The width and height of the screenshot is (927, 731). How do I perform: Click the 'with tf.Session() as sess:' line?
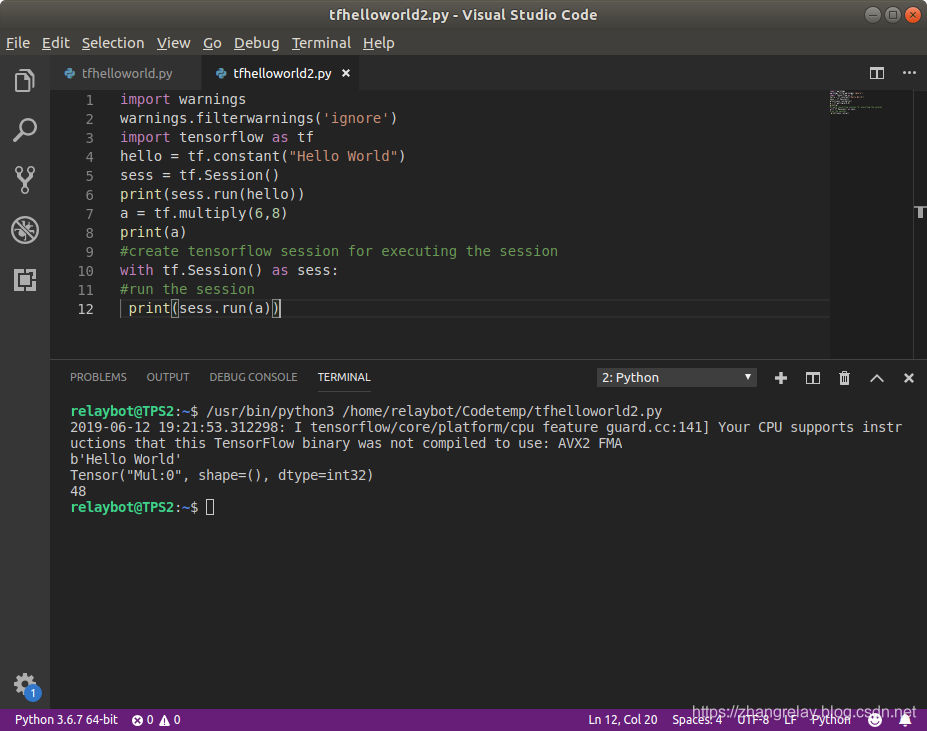pyautogui.click(x=229, y=270)
